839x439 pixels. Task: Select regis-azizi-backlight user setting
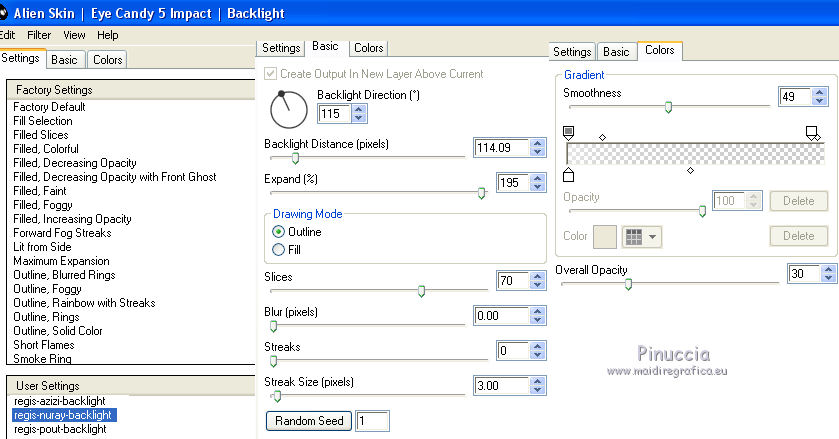pos(59,401)
